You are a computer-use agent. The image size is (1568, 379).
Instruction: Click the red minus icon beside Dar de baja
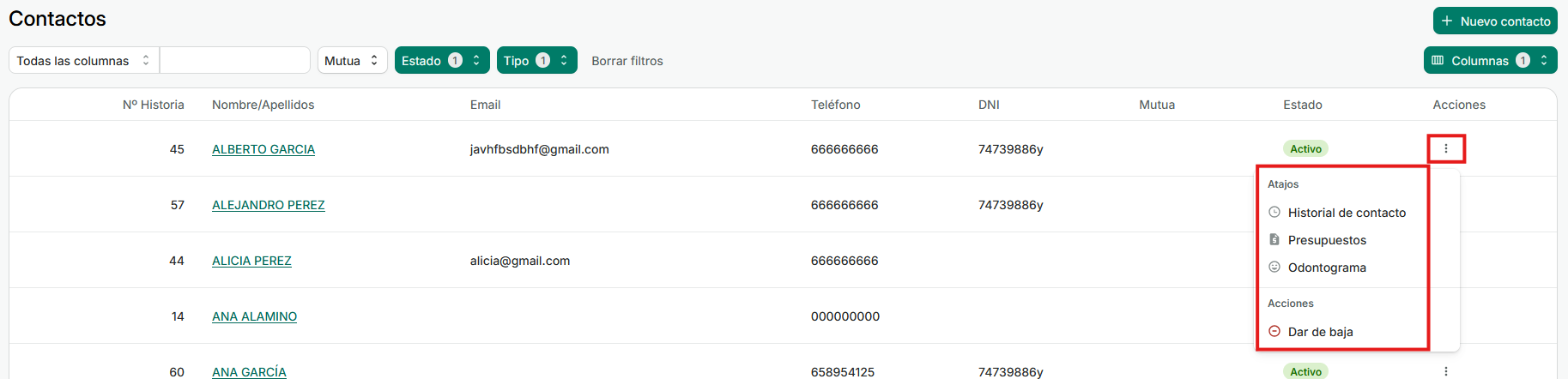pos(1274,331)
